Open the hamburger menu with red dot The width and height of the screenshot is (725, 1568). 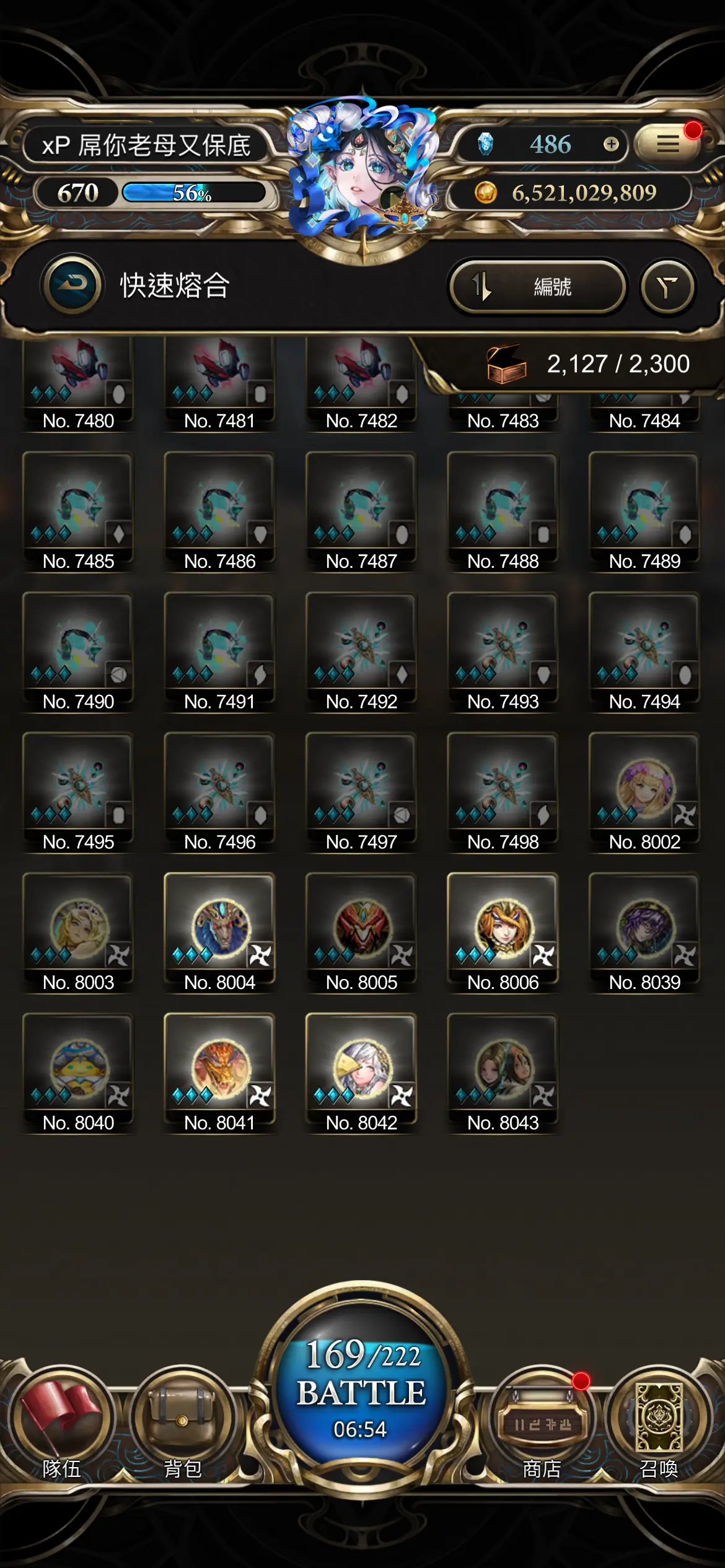(x=668, y=144)
